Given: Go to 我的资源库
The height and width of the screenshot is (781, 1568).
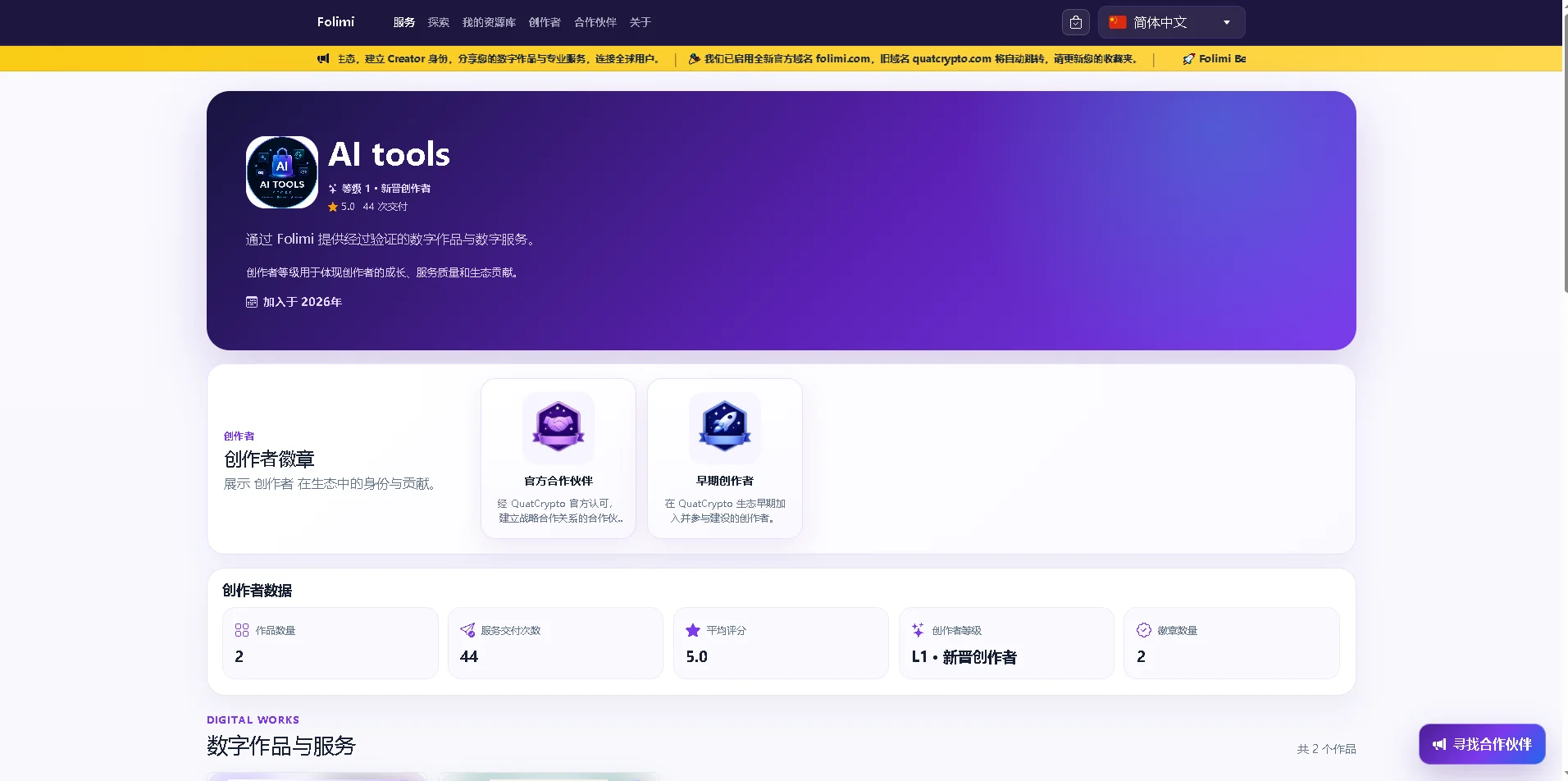Looking at the screenshot, I should tap(489, 22).
